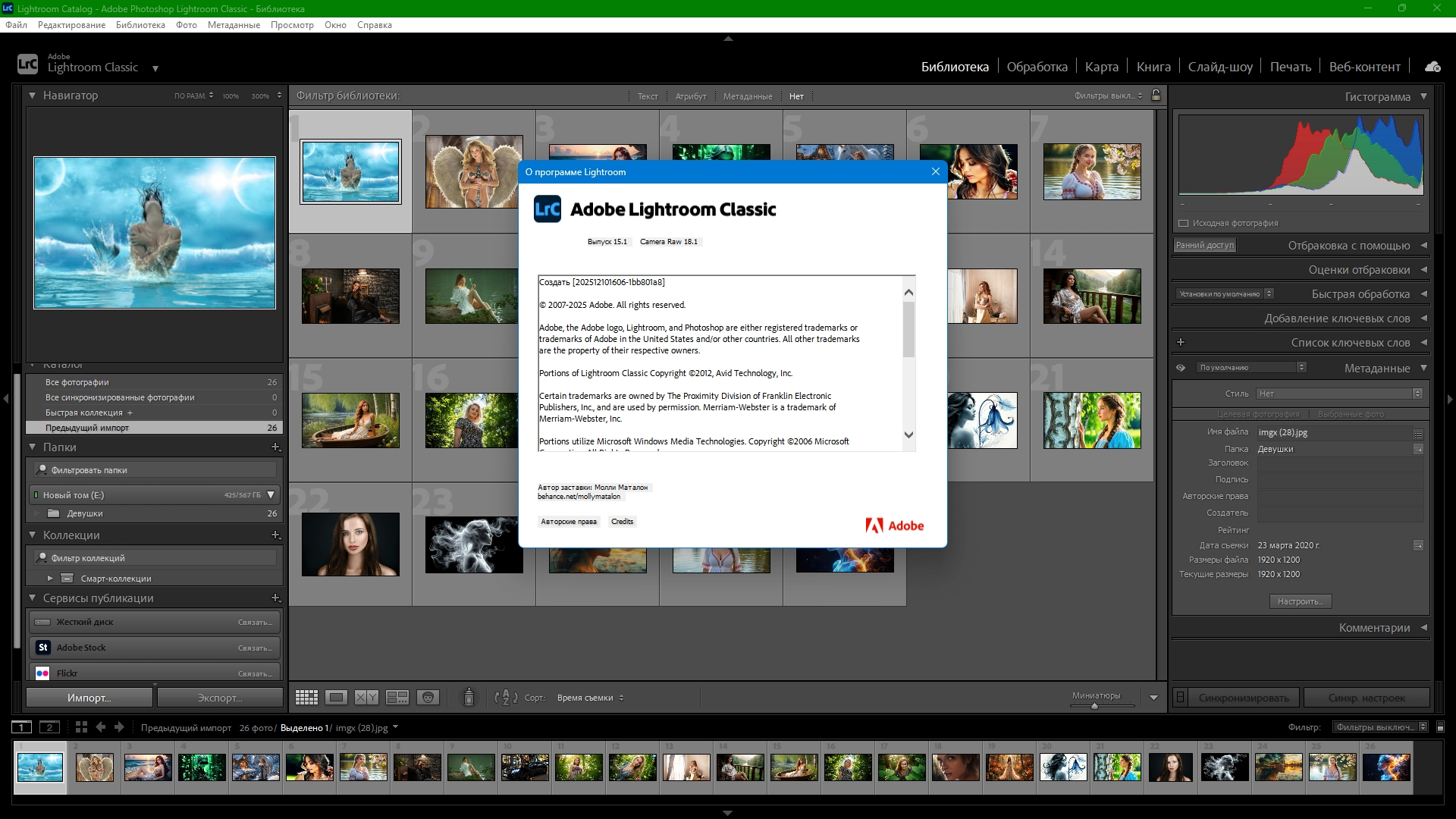Adjust the Миниатюры size slider

(1094, 706)
